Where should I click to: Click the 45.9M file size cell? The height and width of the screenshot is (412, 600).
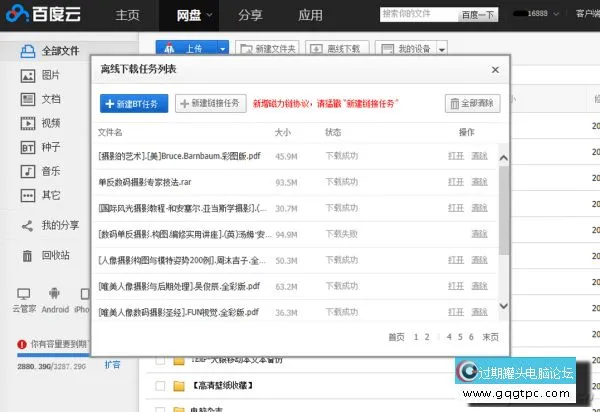point(286,156)
